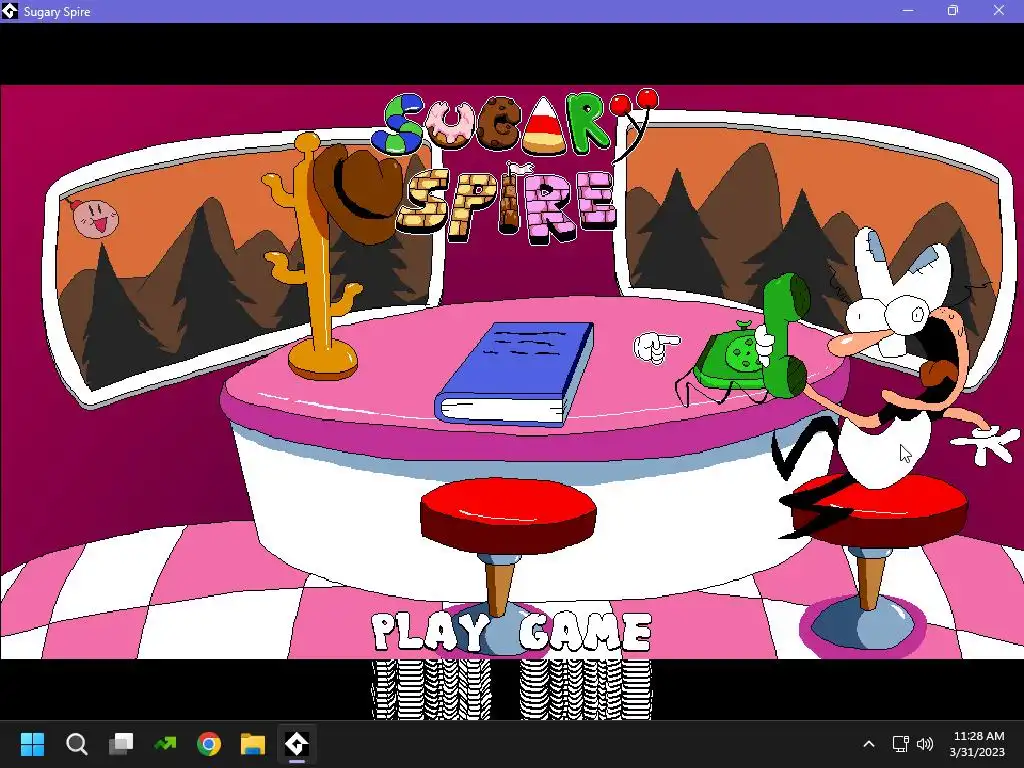
Task: Minimize the Sugary Spire window
Action: [x=908, y=10]
